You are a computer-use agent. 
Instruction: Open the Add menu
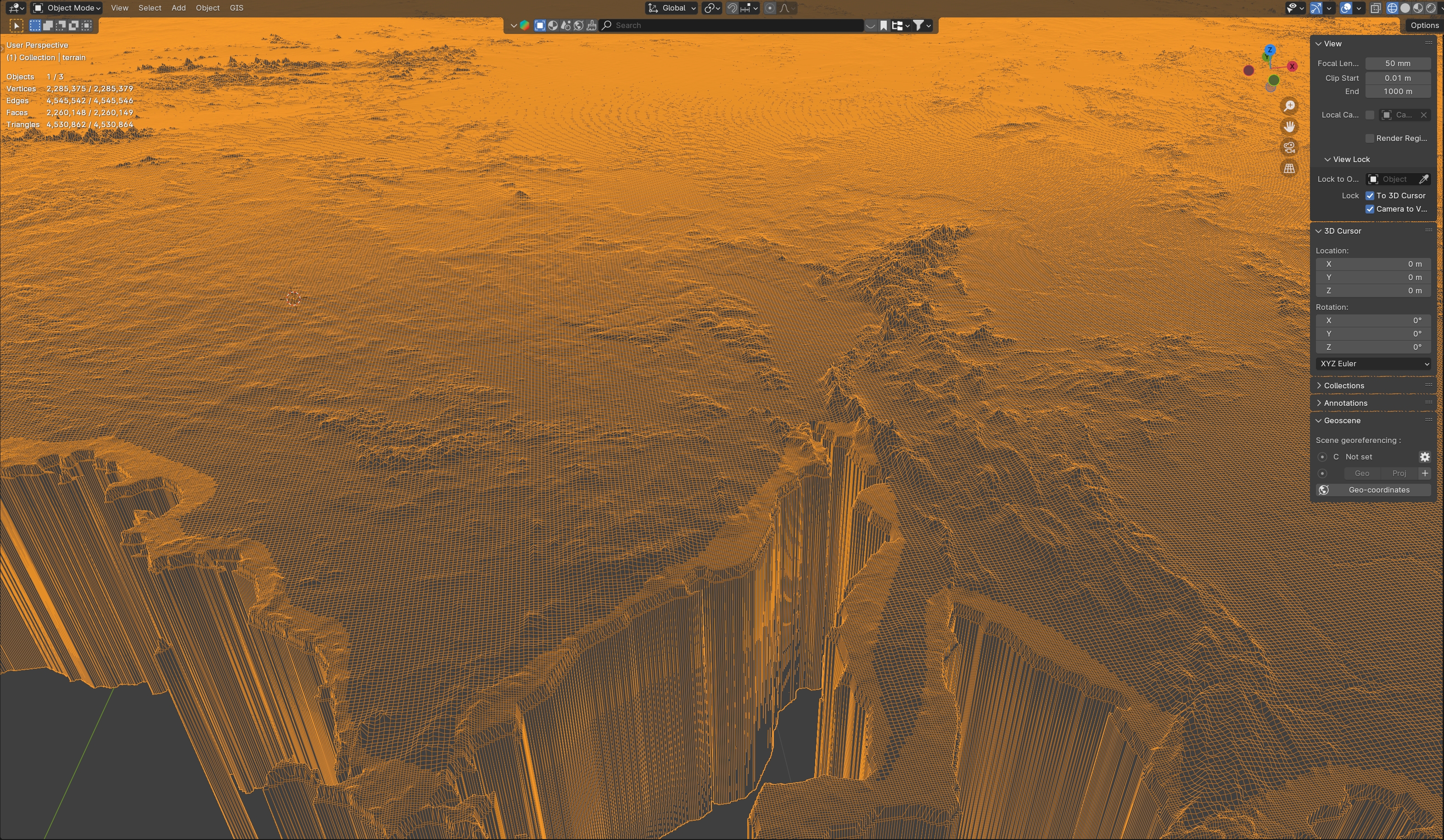click(x=178, y=8)
